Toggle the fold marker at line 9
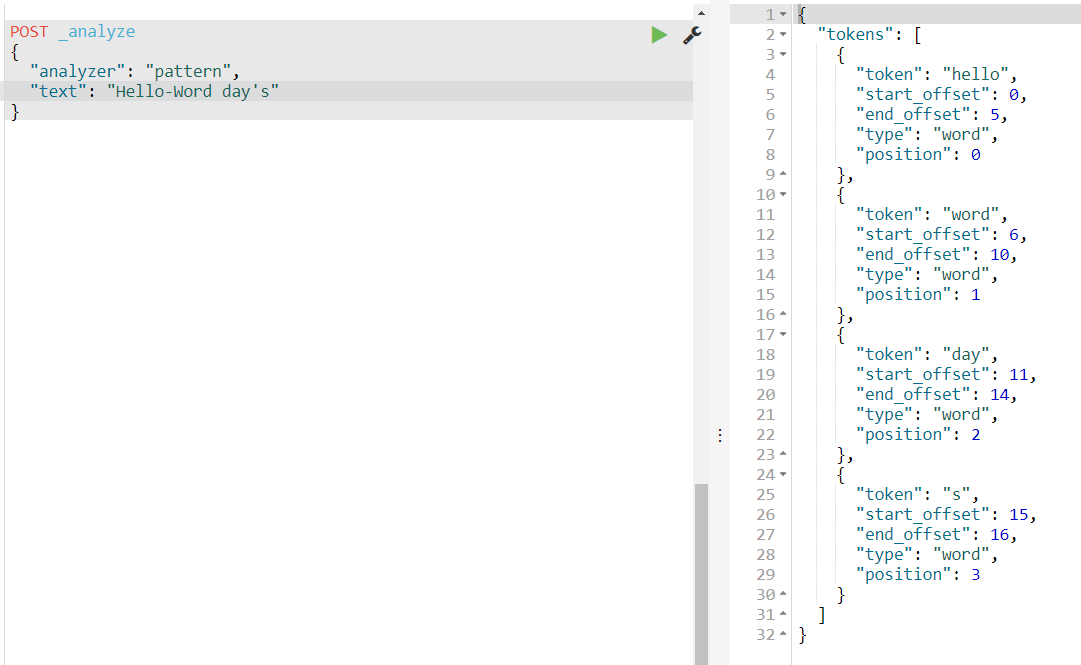Screen dimensions: 1081x665 (x=783, y=174)
